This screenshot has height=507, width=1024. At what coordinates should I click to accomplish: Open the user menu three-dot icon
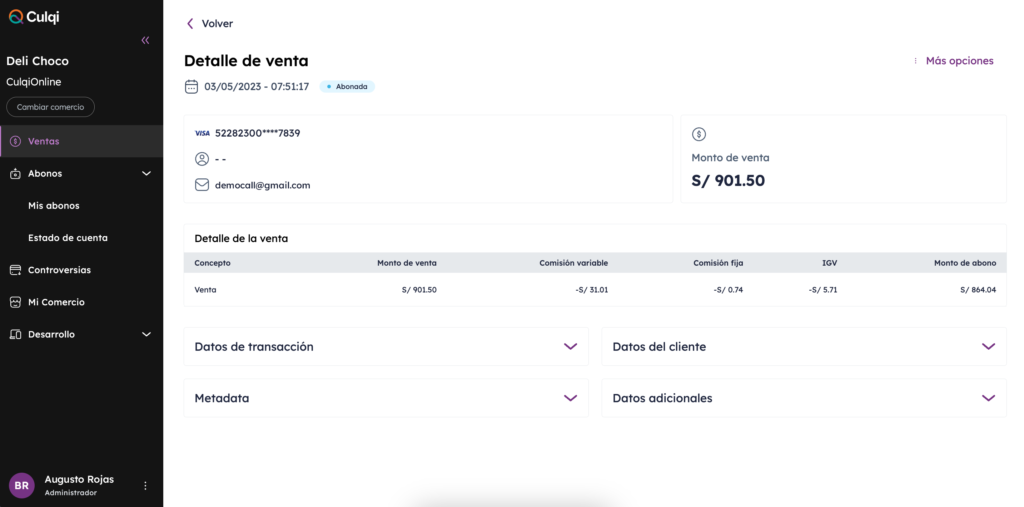145,485
